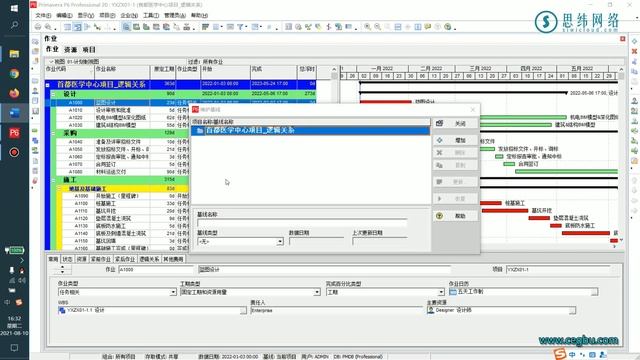Click the 关闭 button in baseline dialog

point(455,124)
